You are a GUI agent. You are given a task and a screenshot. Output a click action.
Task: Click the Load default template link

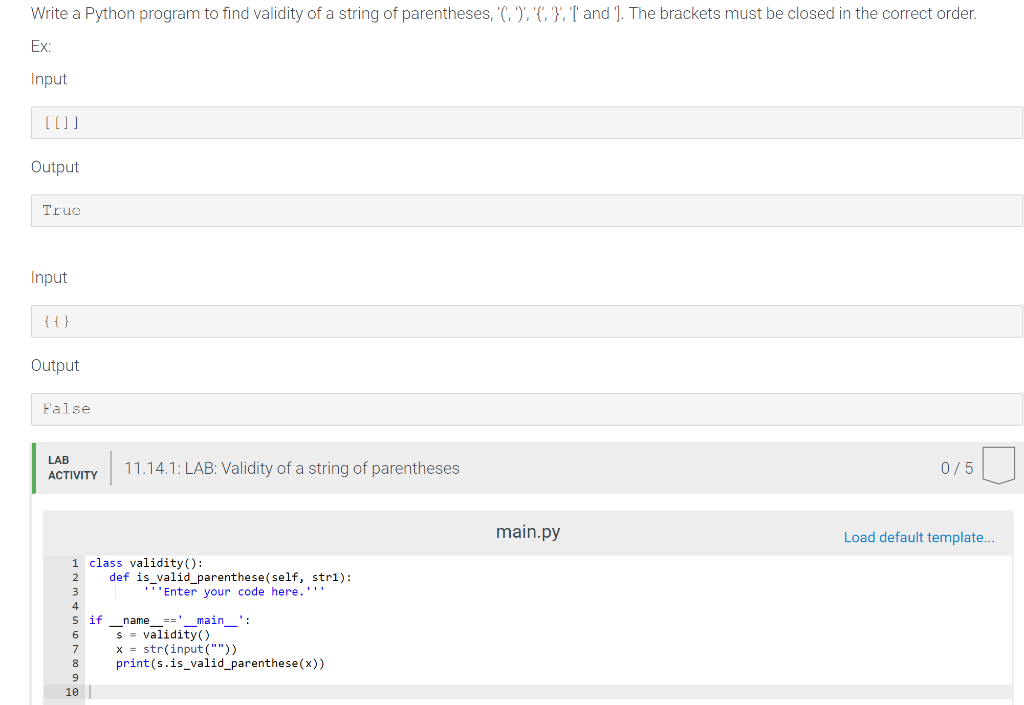(x=918, y=537)
